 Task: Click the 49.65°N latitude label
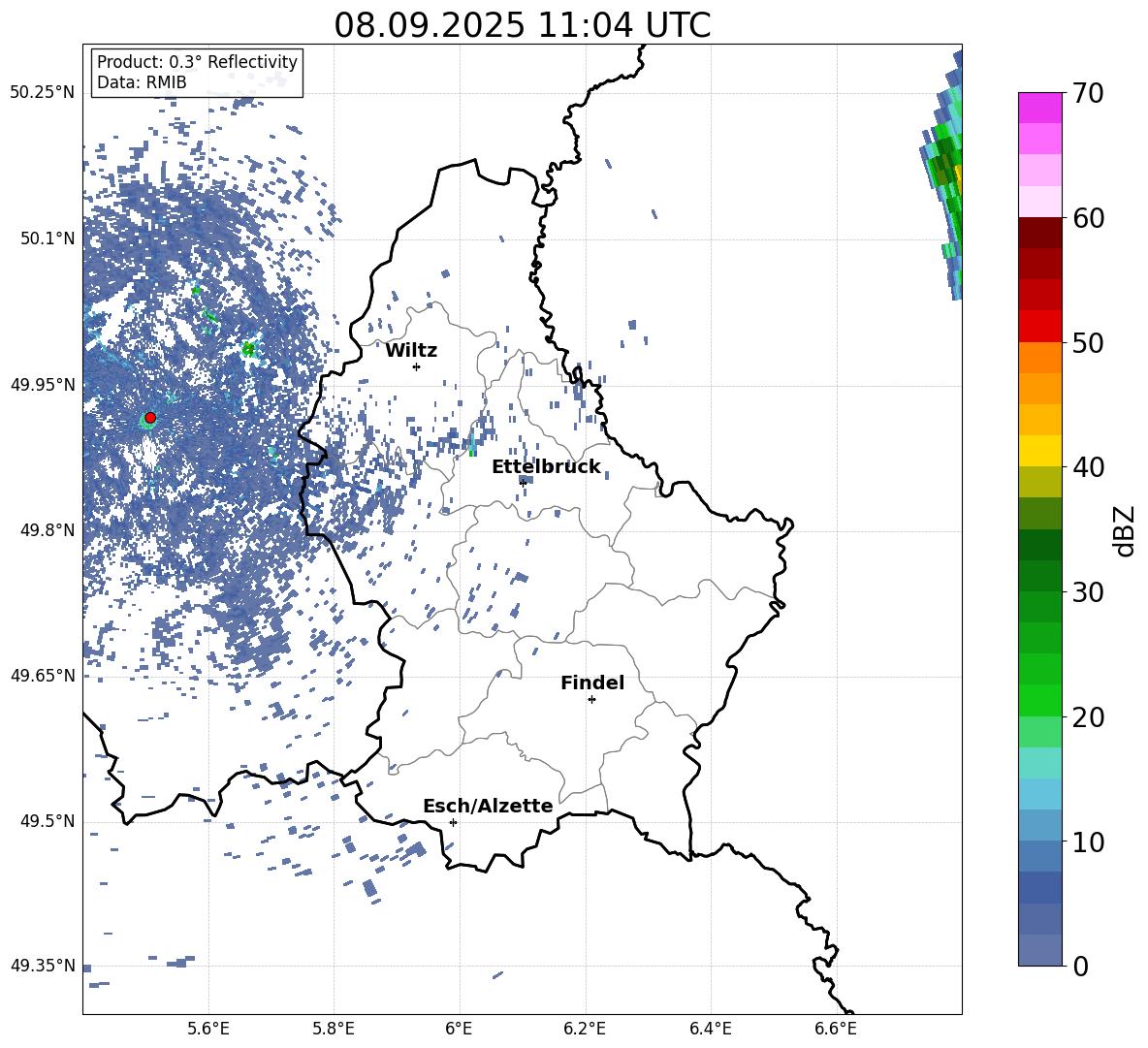(x=43, y=676)
